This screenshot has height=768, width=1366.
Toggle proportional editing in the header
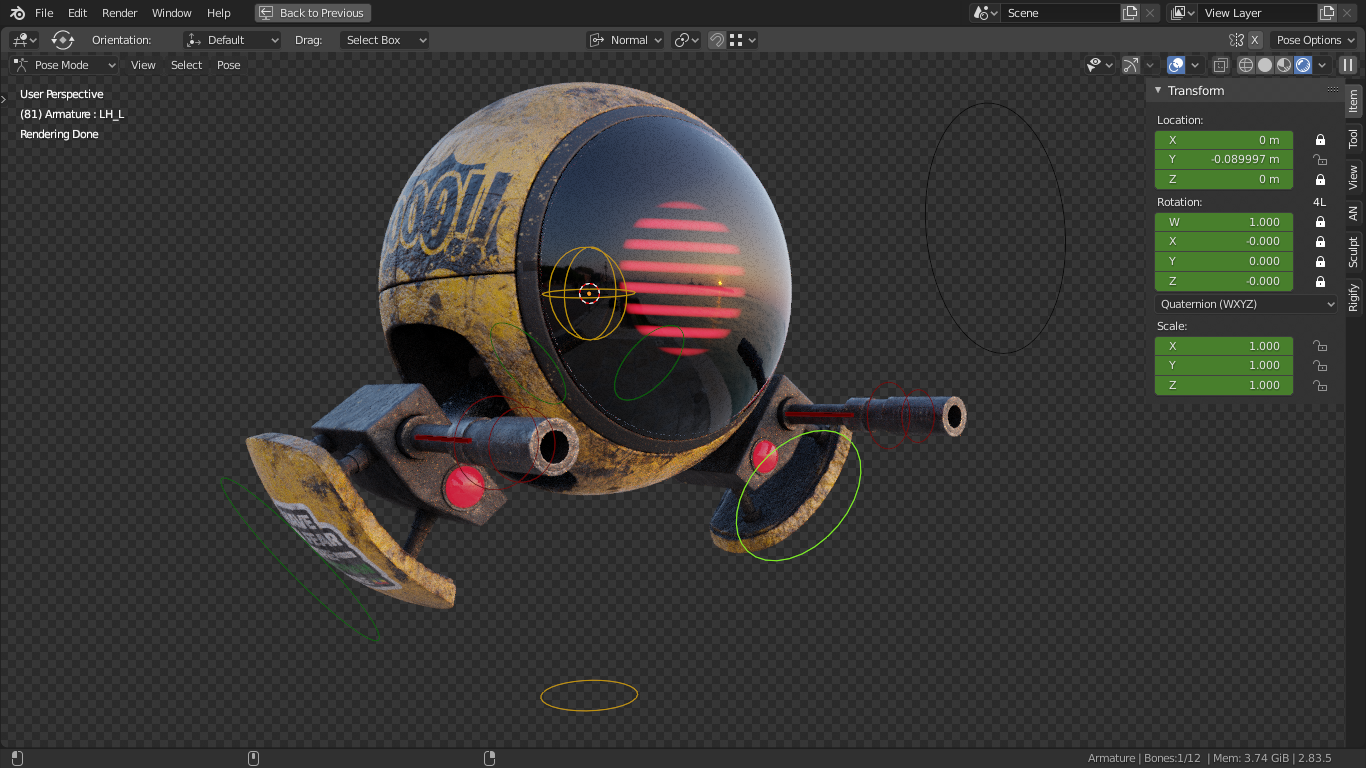click(684, 40)
